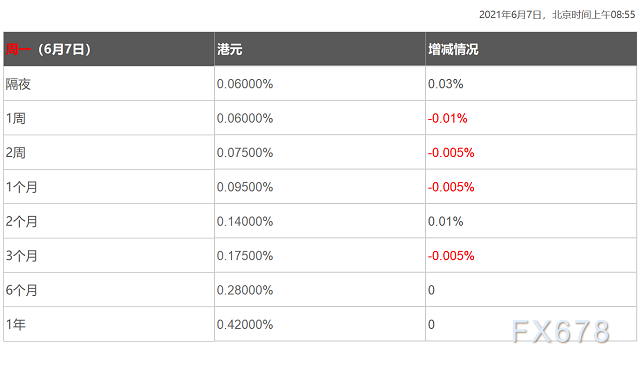This screenshot has height=367, width=640.
Task: Click the 0.07500% rate value
Action: tap(245, 153)
